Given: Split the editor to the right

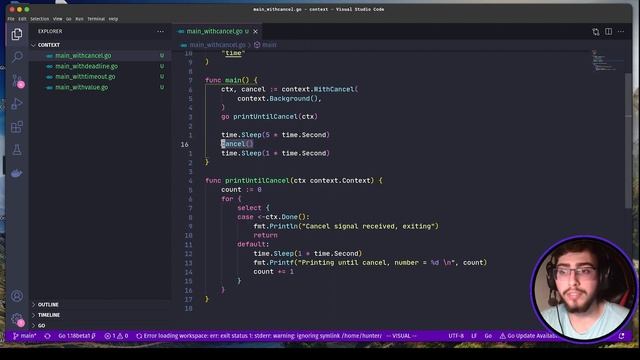Looking at the screenshot, I should (609, 31).
